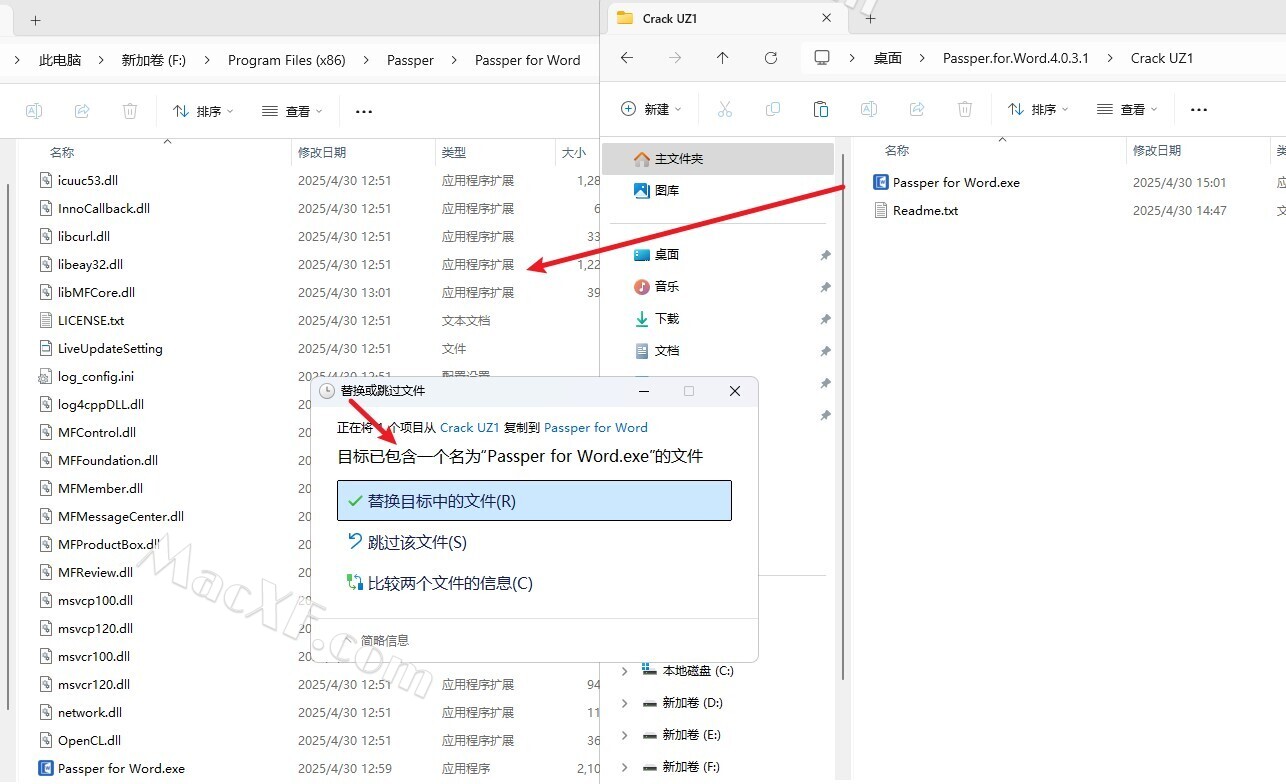1286x784 pixels.
Task: Open the more options menu in Crack UZ1 window
Action: click(x=1199, y=109)
